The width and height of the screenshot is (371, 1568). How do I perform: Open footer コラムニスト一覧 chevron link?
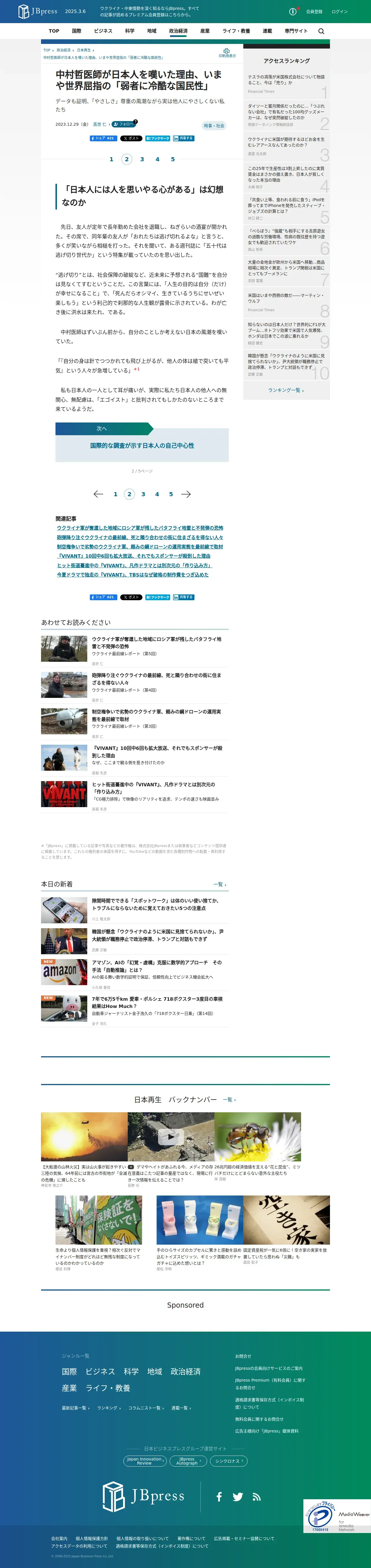(x=146, y=1408)
